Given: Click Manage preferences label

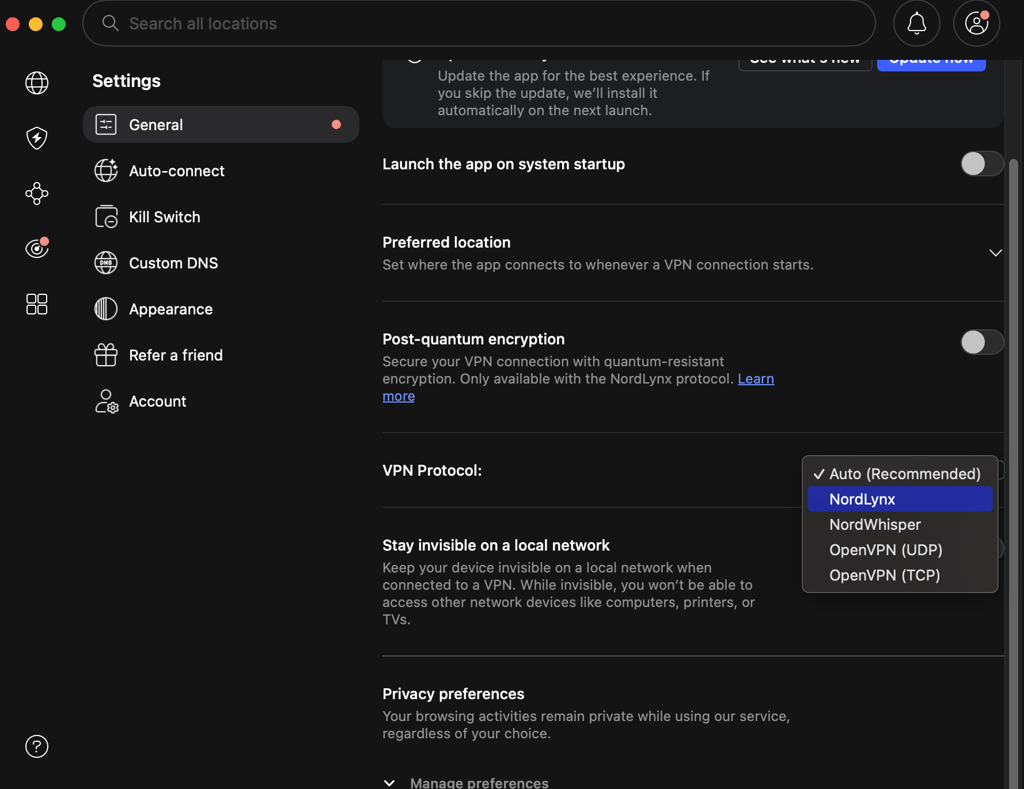Looking at the screenshot, I should [479, 782].
